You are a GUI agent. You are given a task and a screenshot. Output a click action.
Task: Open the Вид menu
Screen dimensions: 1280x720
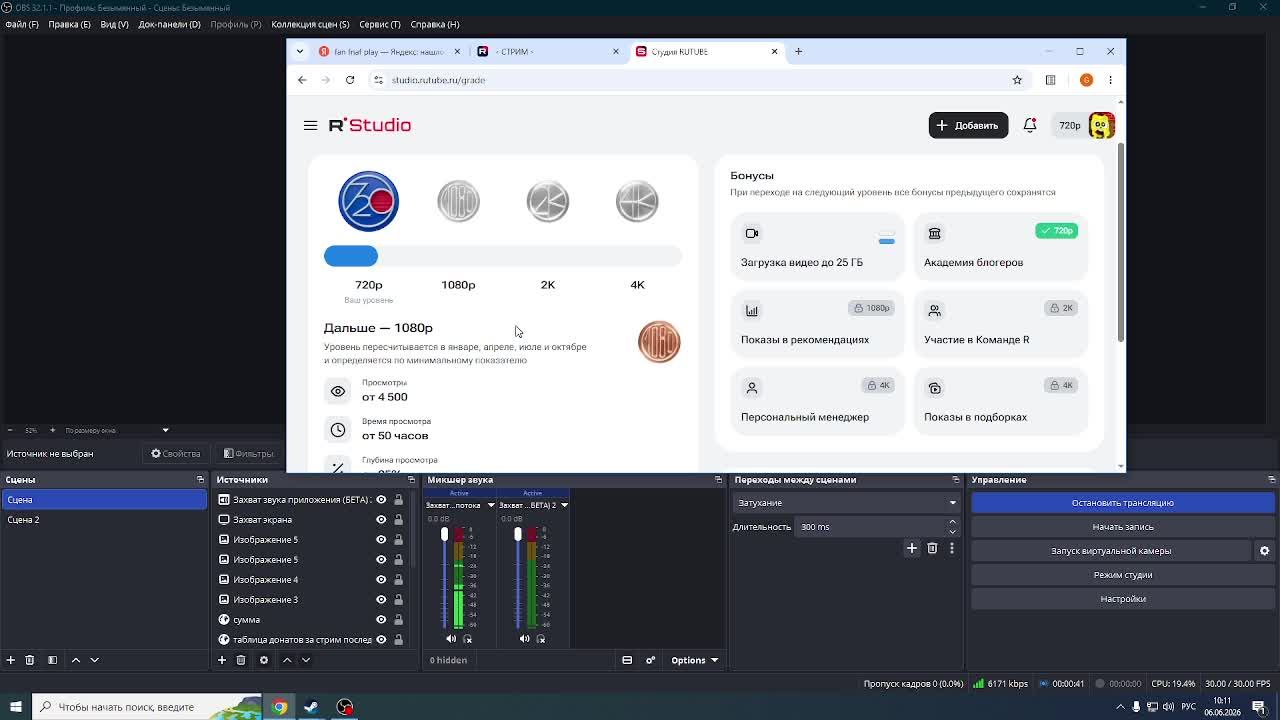click(114, 24)
